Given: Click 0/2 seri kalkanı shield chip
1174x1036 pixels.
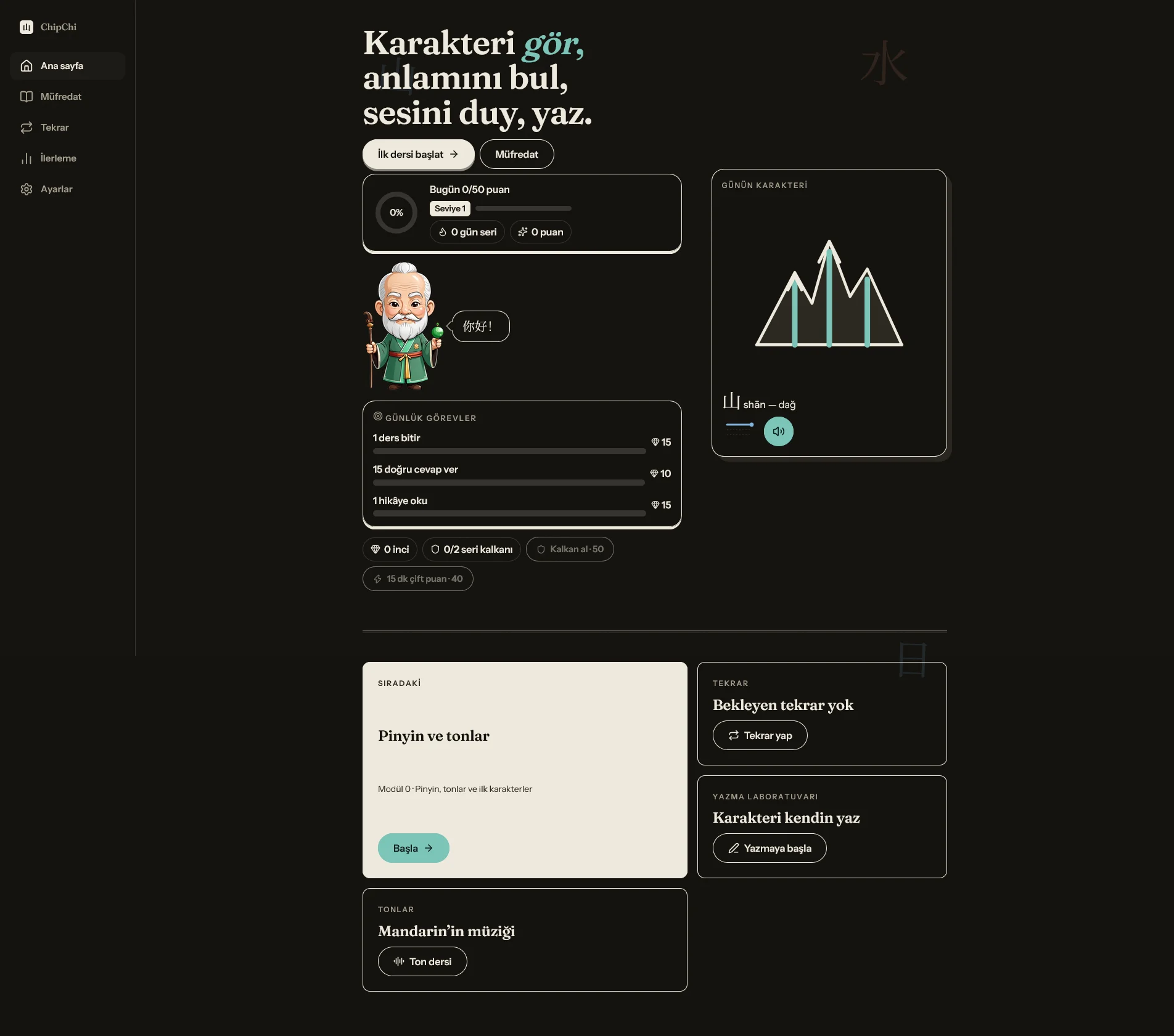Looking at the screenshot, I should (472, 549).
